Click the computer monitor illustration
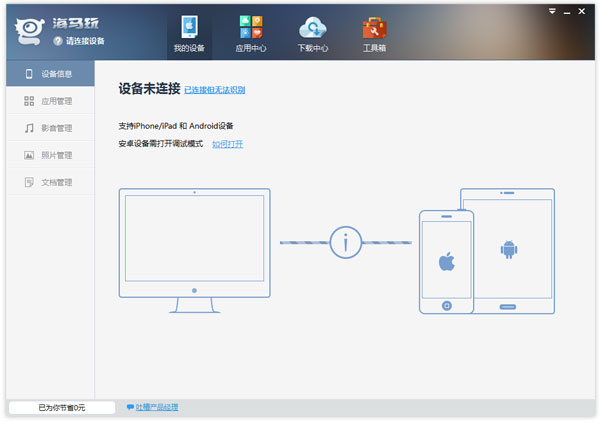Screen dimensions: 600x423 (x=194, y=250)
